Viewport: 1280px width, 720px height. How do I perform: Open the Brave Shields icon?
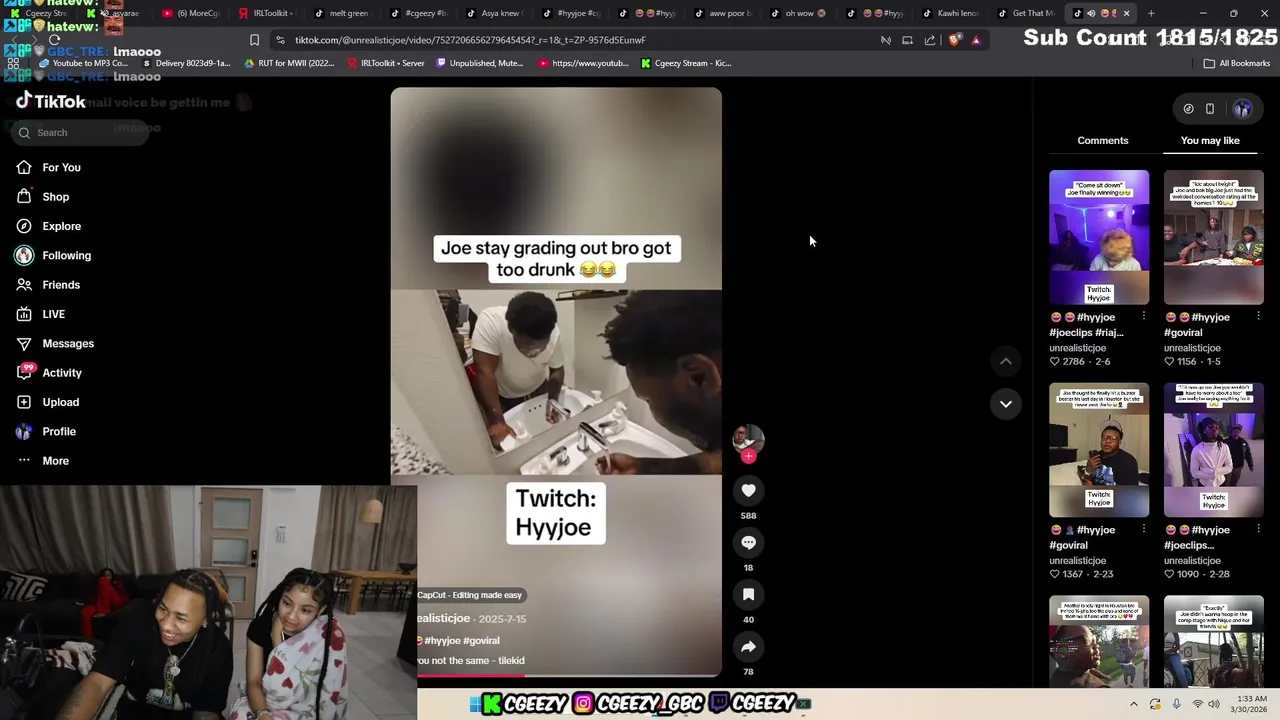(x=955, y=40)
